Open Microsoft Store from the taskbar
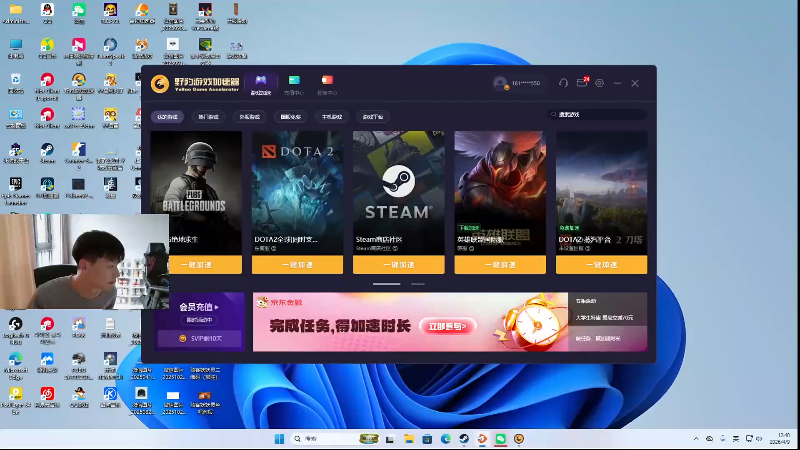The width and height of the screenshot is (800, 450). coord(427,439)
